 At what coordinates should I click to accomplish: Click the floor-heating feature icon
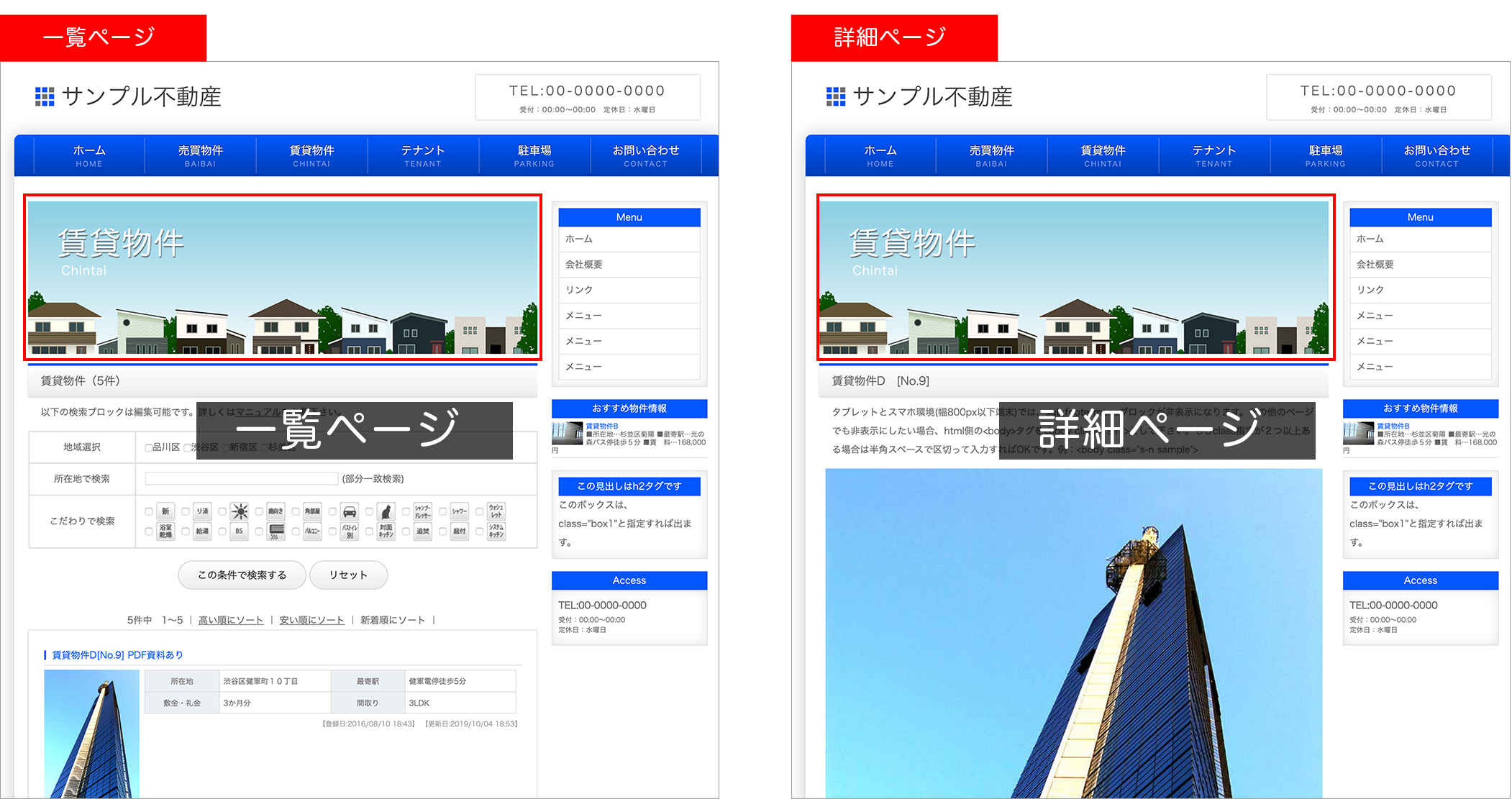[x=276, y=531]
